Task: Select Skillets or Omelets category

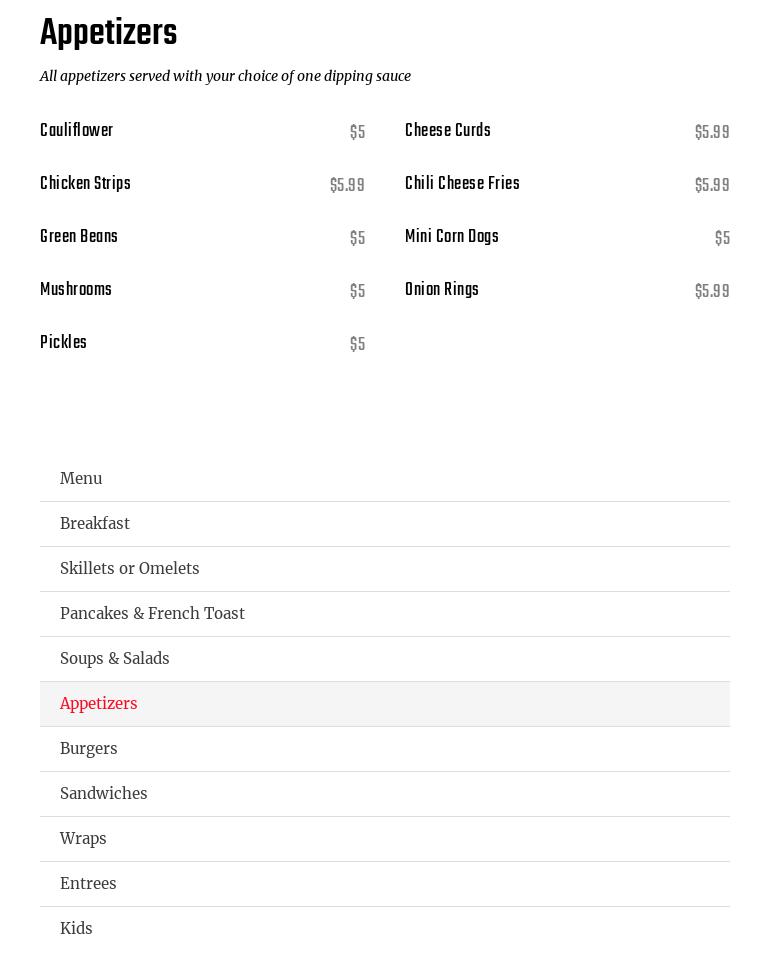Action: pyautogui.click(x=130, y=569)
